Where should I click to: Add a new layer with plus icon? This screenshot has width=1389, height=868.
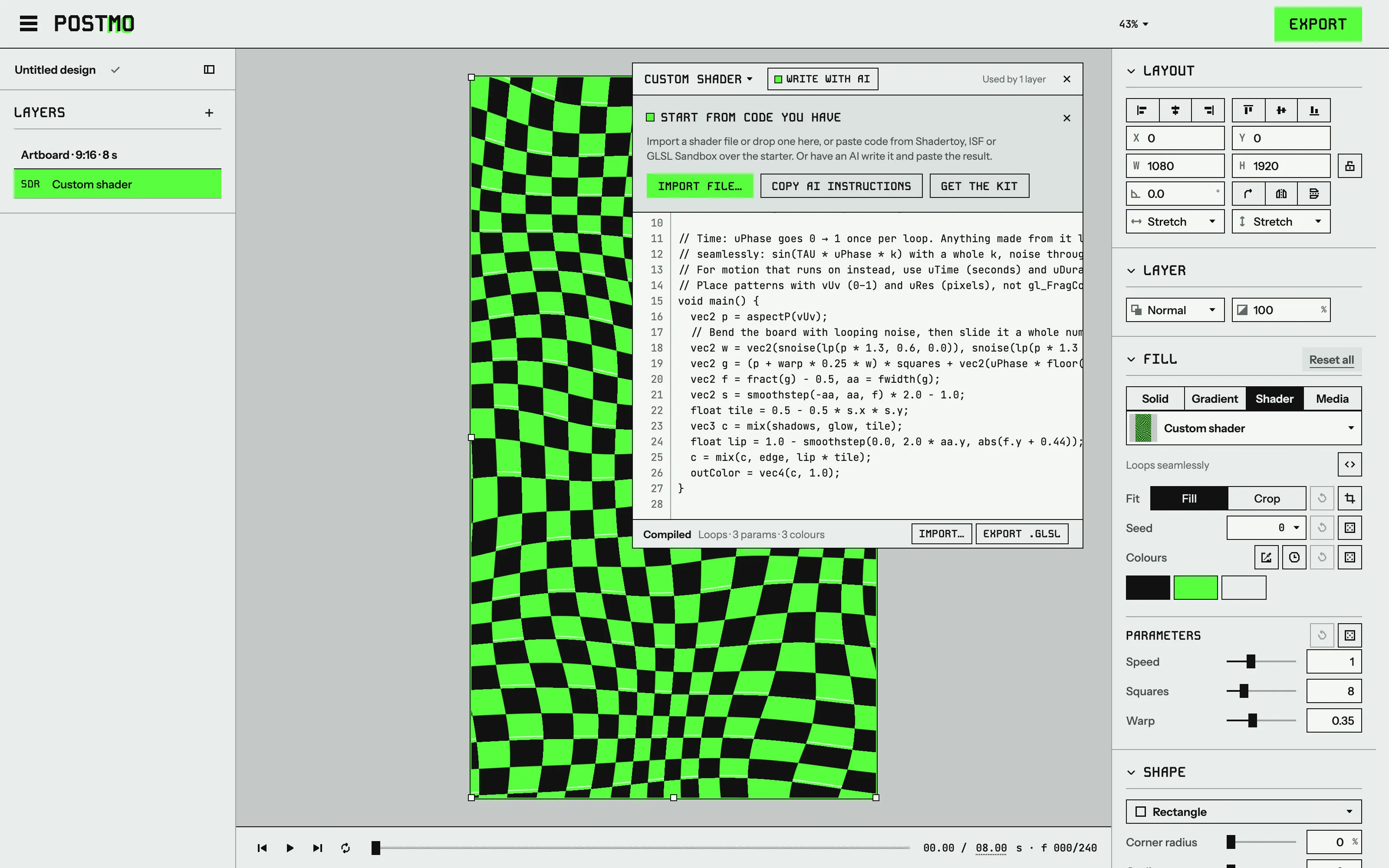point(209,112)
